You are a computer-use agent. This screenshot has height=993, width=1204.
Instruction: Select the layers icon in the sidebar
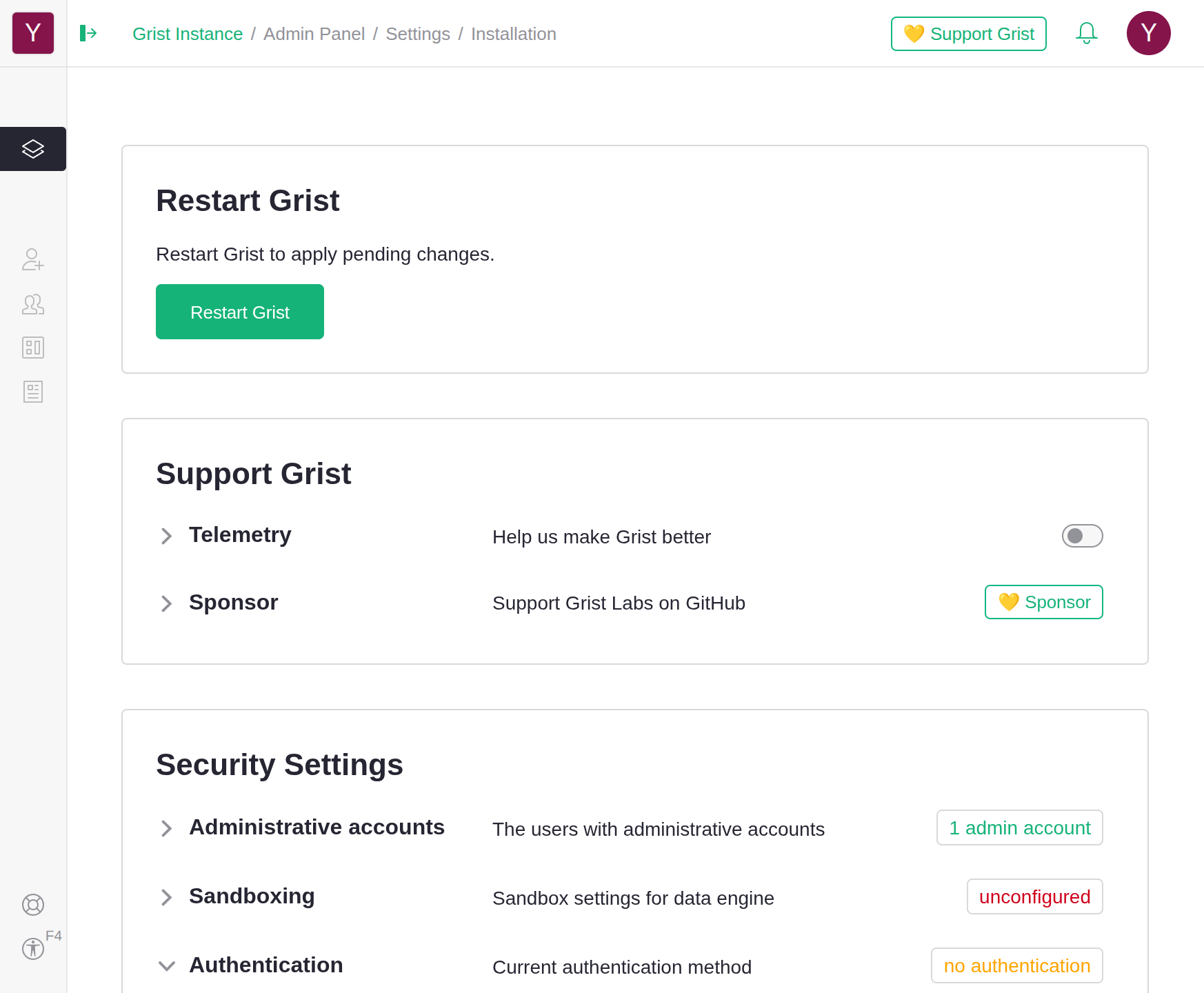click(x=32, y=148)
